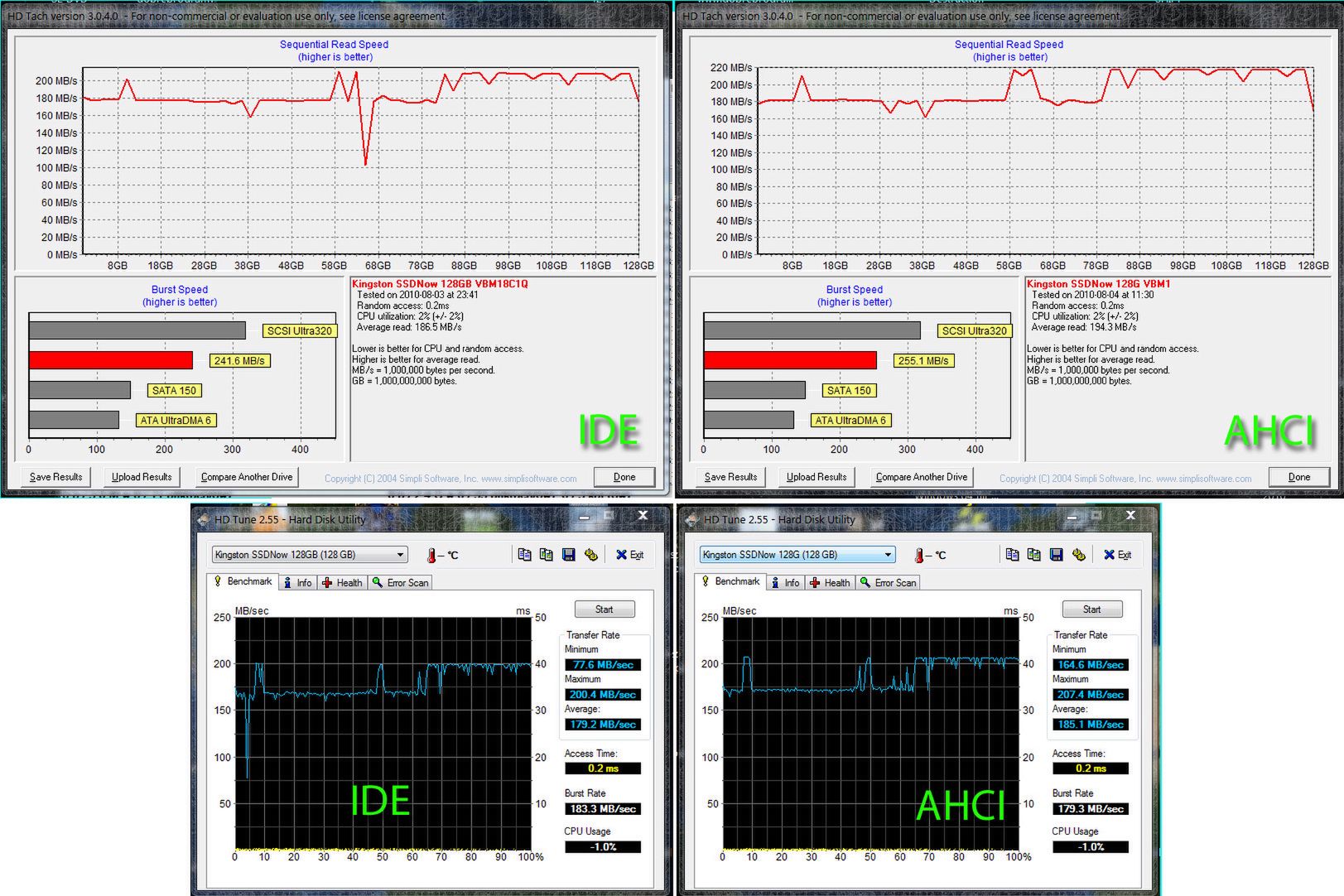Click the maximum "207.4 MB/sec" value
The image size is (1344, 896).
pyautogui.click(x=1091, y=695)
